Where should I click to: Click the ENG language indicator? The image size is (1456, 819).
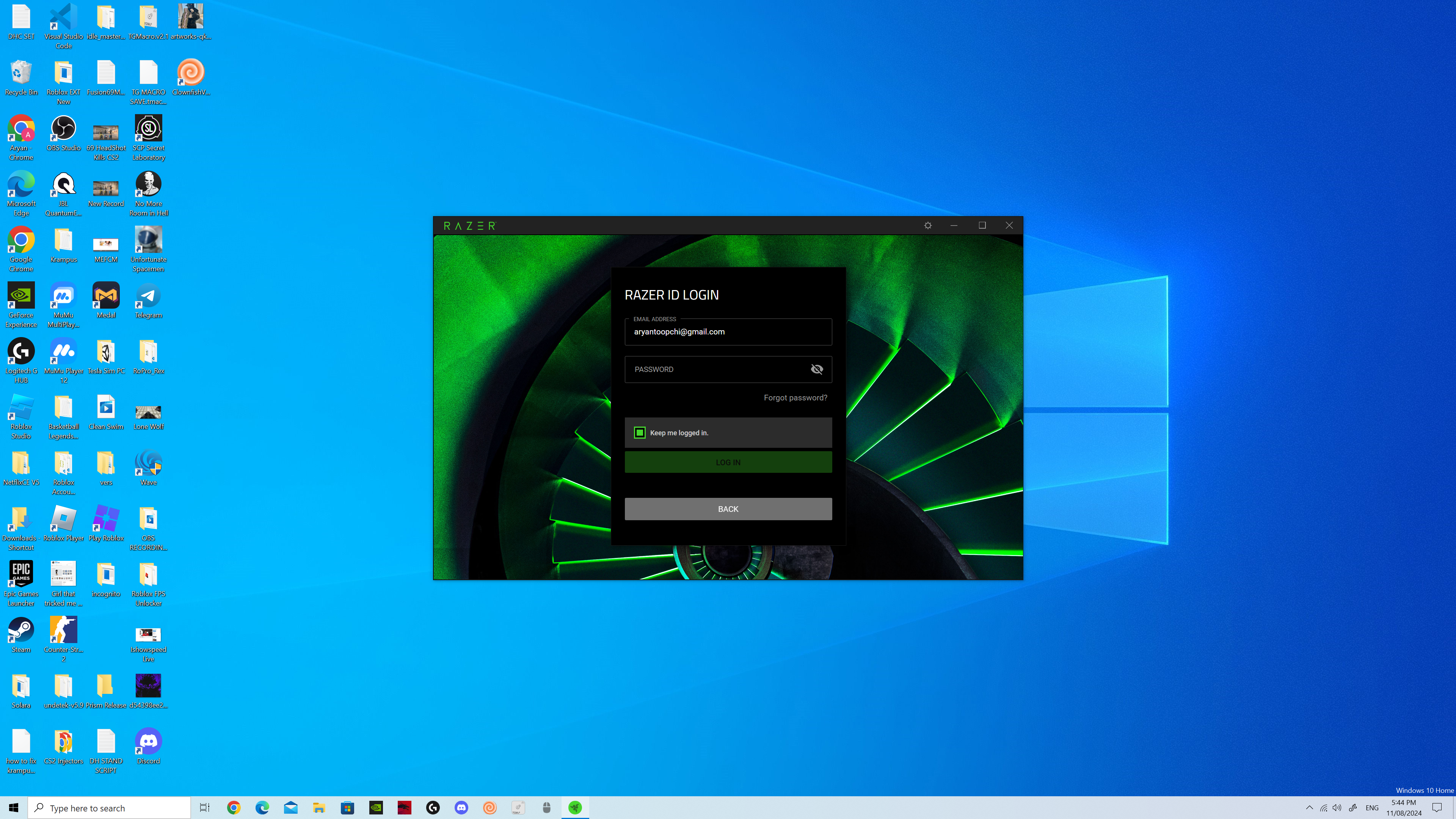pos(1372,808)
